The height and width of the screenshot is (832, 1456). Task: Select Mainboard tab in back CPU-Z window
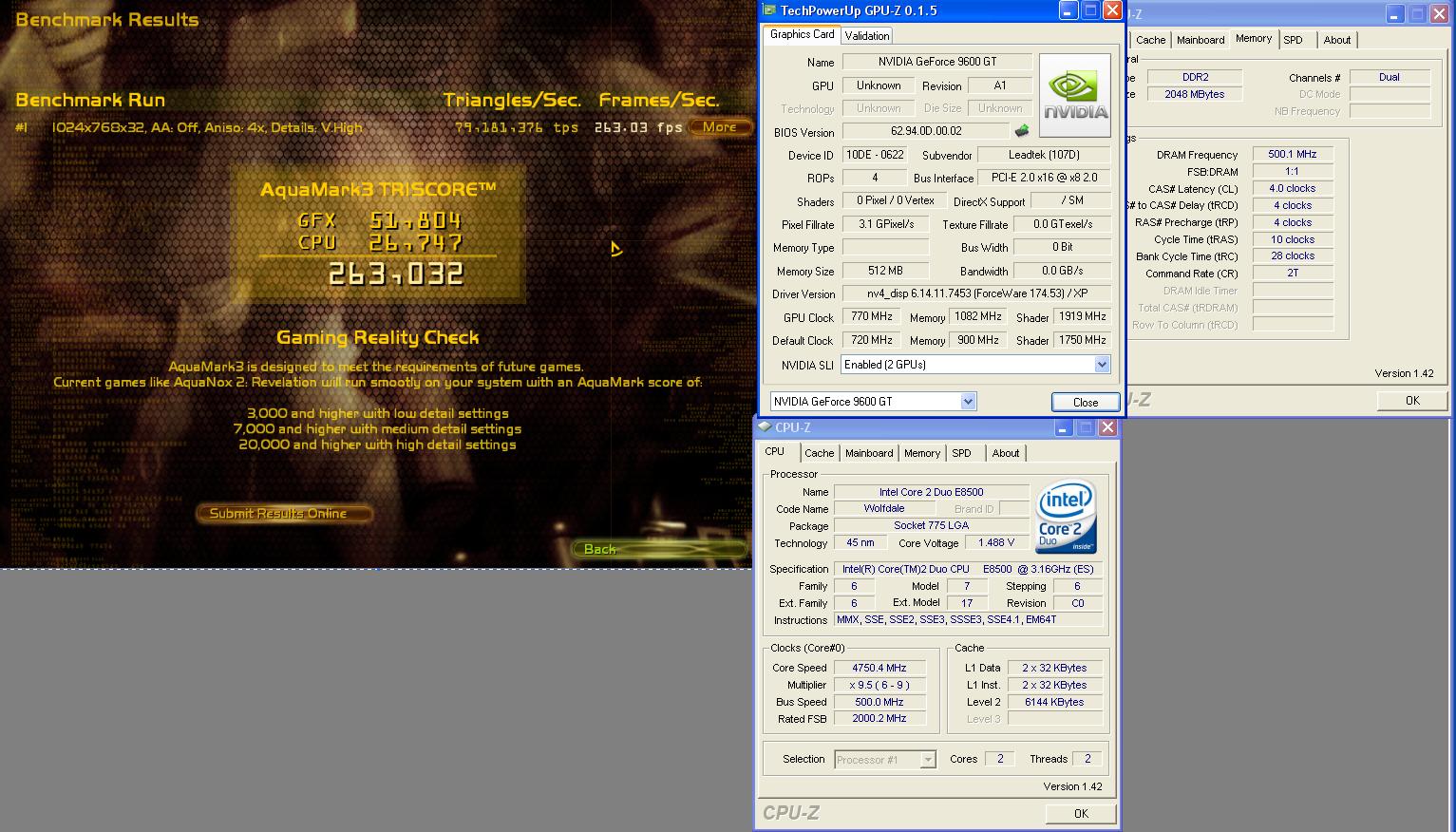[1201, 40]
